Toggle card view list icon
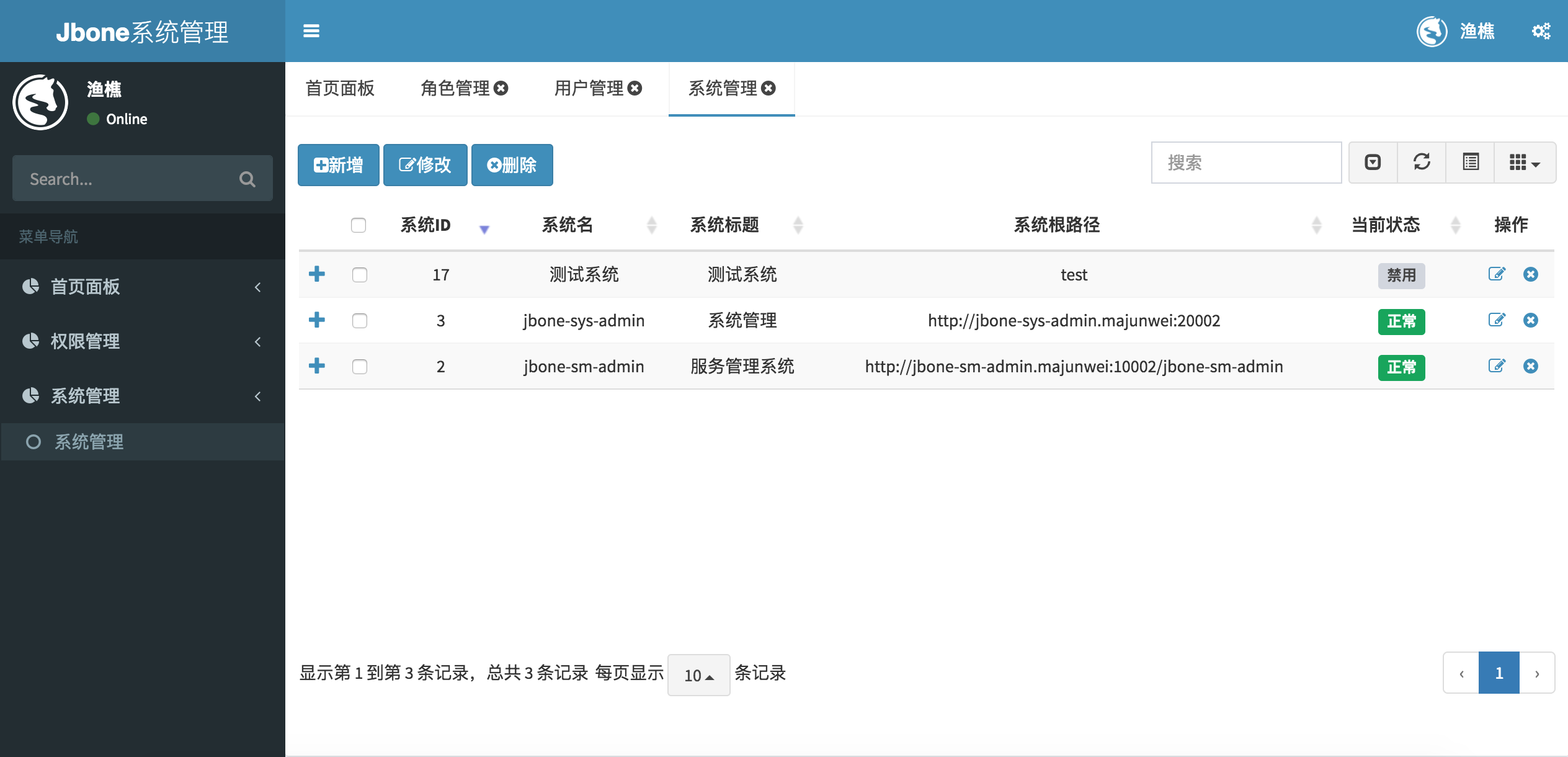Image resolution: width=1568 pixels, height=757 pixels. (1470, 163)
